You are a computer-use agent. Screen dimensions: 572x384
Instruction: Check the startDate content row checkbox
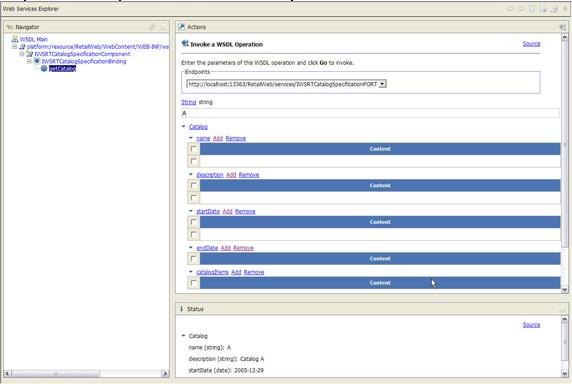click(x=194, y=234)
